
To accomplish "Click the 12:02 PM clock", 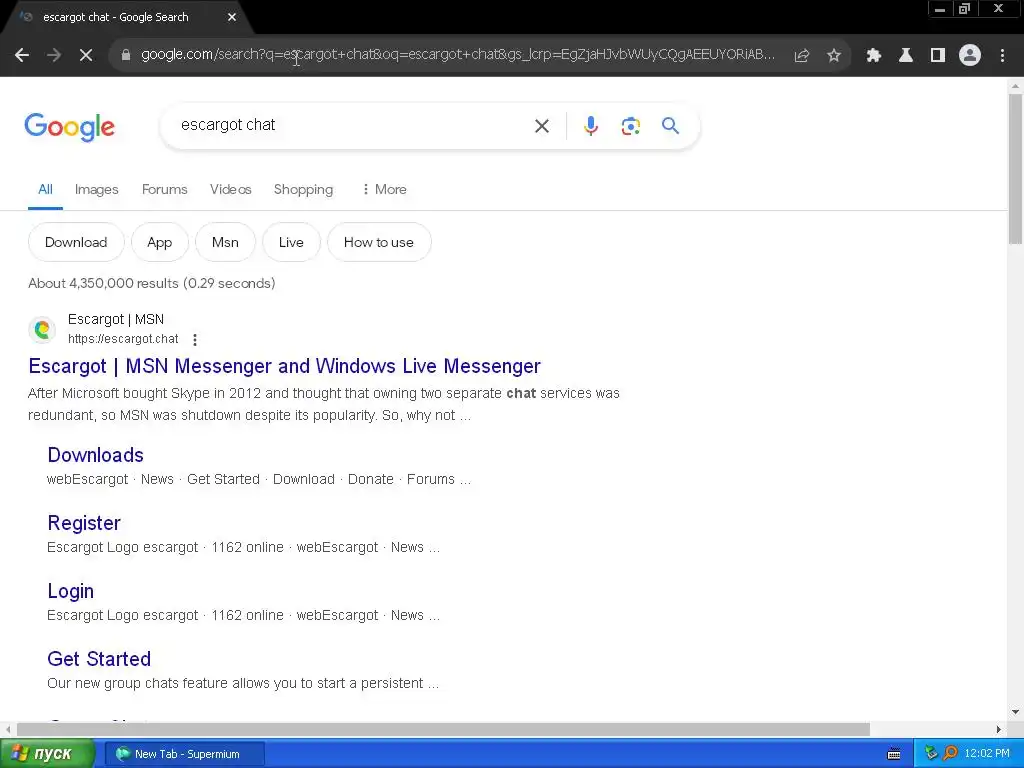I will point(987,754).
